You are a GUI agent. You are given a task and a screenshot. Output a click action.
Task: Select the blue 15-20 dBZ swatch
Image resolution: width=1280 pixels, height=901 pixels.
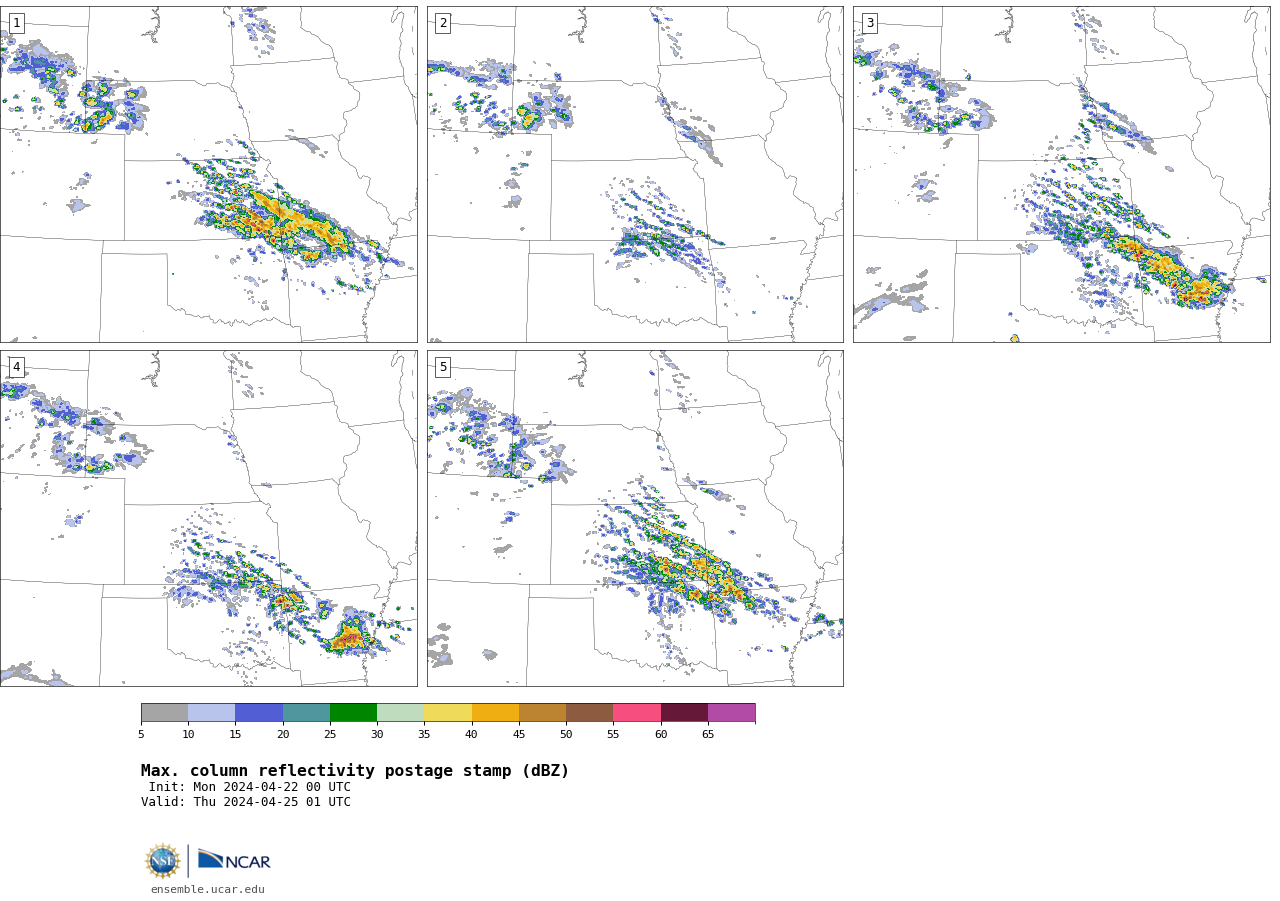[x=259, y=713]
